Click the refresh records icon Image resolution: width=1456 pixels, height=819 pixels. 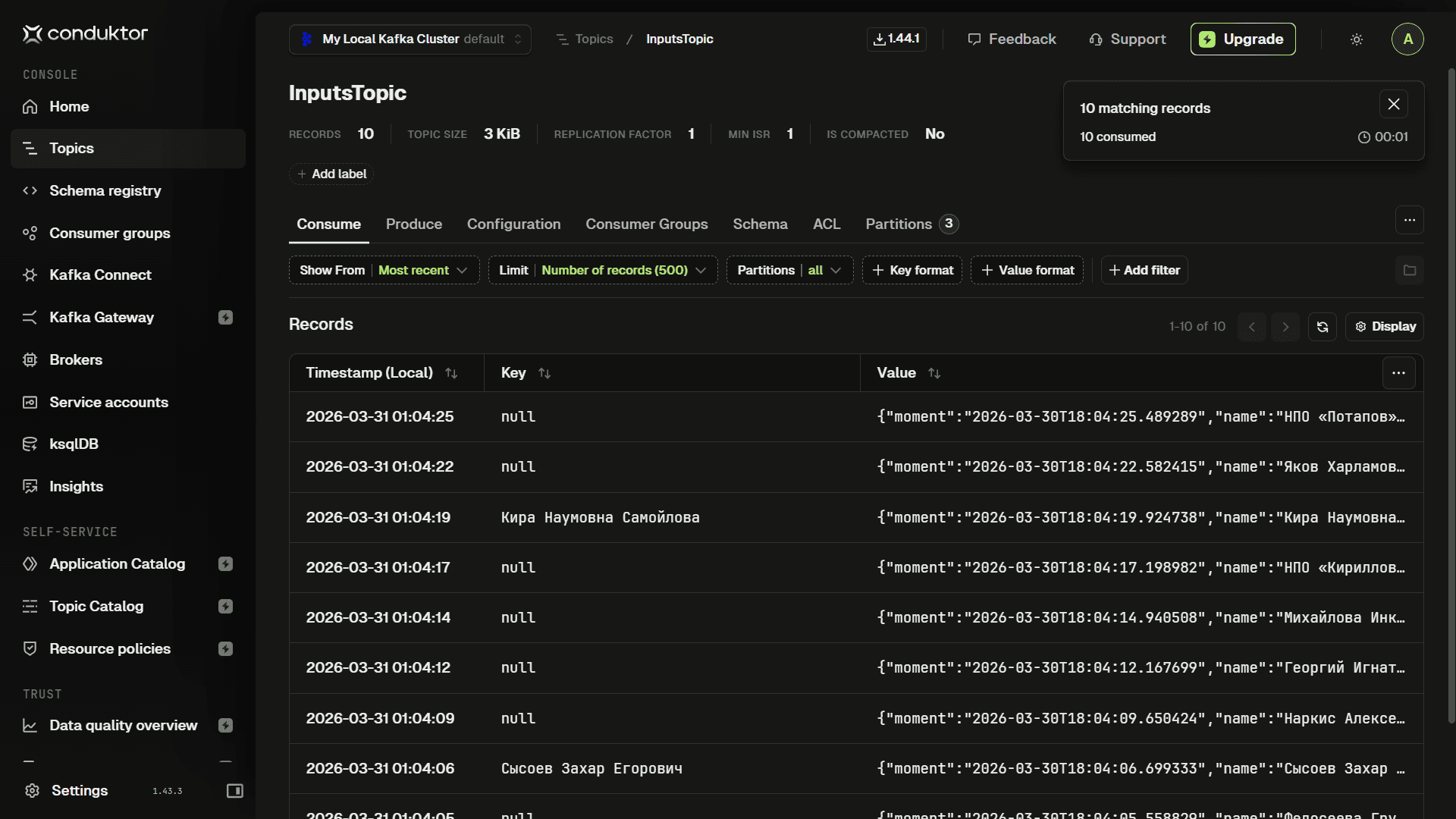pyautogui.click(x=1322, y=327)
